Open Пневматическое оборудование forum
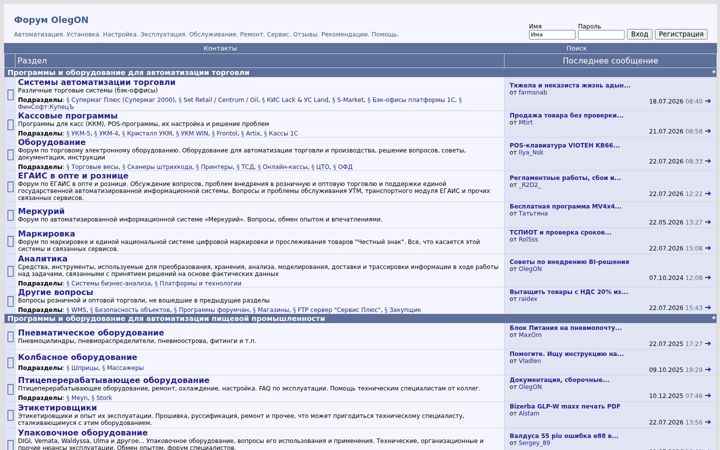Image resolution: width=720 pixels, height=450 pixels. pyautogui.click(x=91, y=333)
